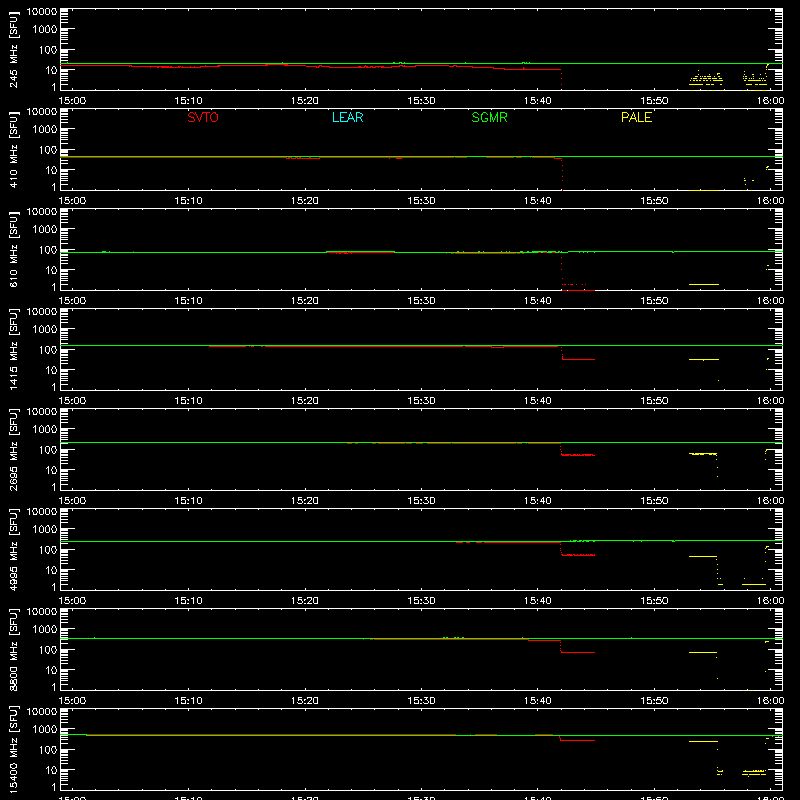Viewport: 800px width, 800px height.
Task: Click 15:40 tick below 245 MHz plot
Action: coord(538,101)
